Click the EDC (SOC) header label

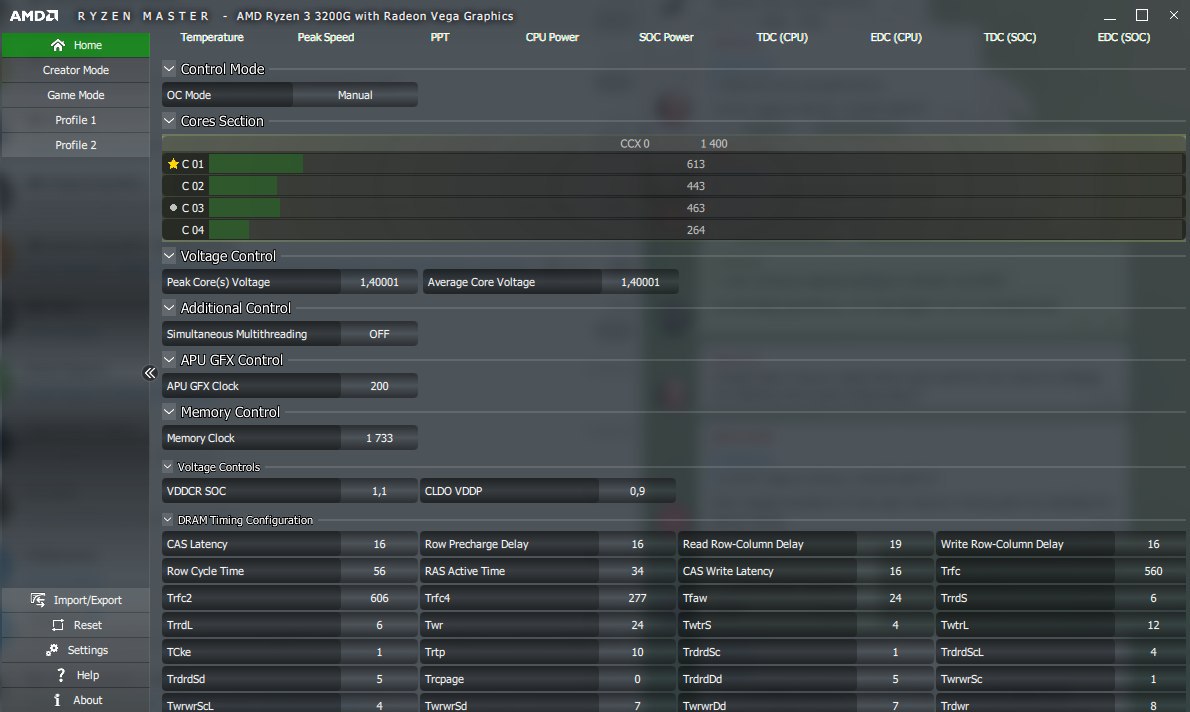click(1123, 37)
